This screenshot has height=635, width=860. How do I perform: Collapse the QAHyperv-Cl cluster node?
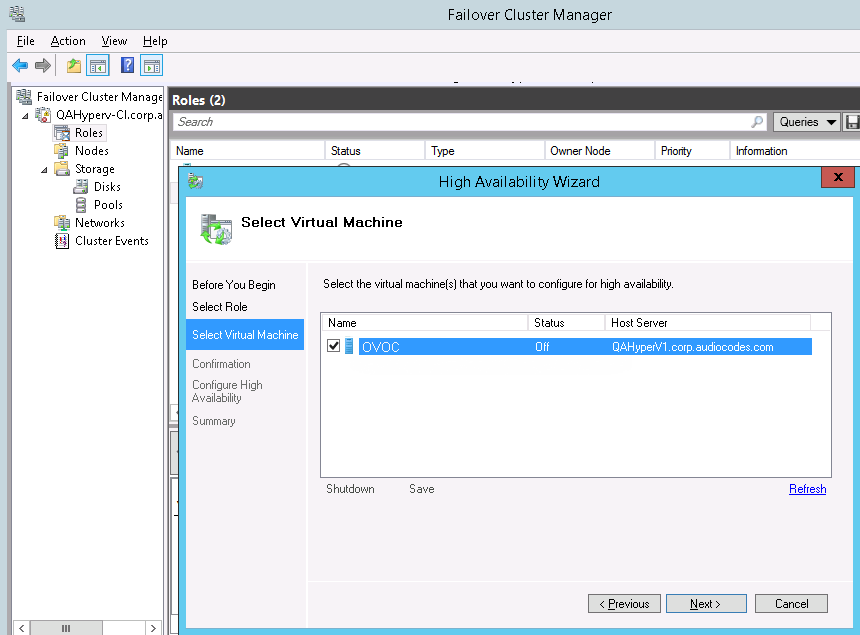26,116
